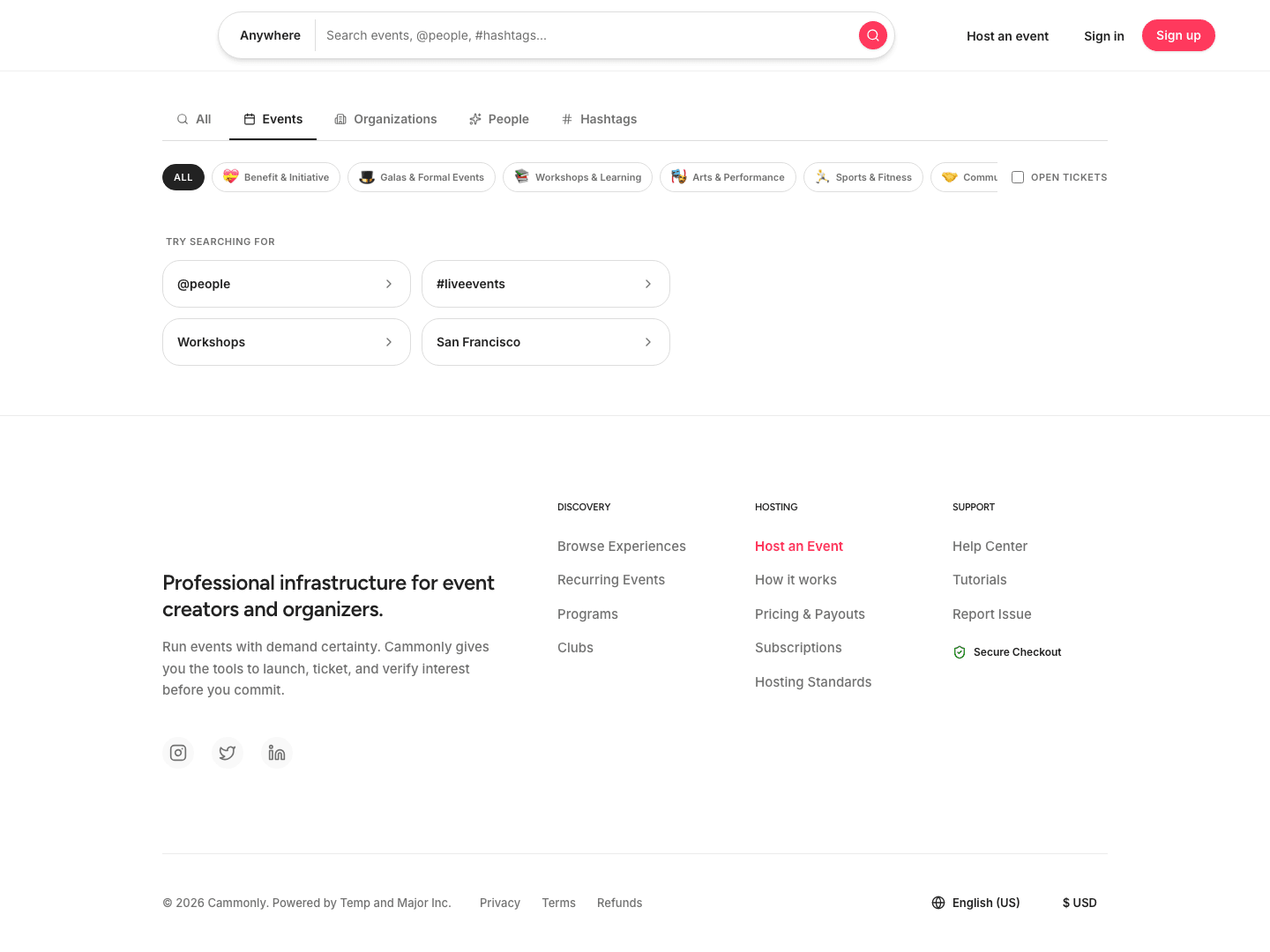Image resolution: width=1270 pixels, height=952 pixels.
Task: Click the LinkedIn icon in the footer
Action: tap(276, 752)
